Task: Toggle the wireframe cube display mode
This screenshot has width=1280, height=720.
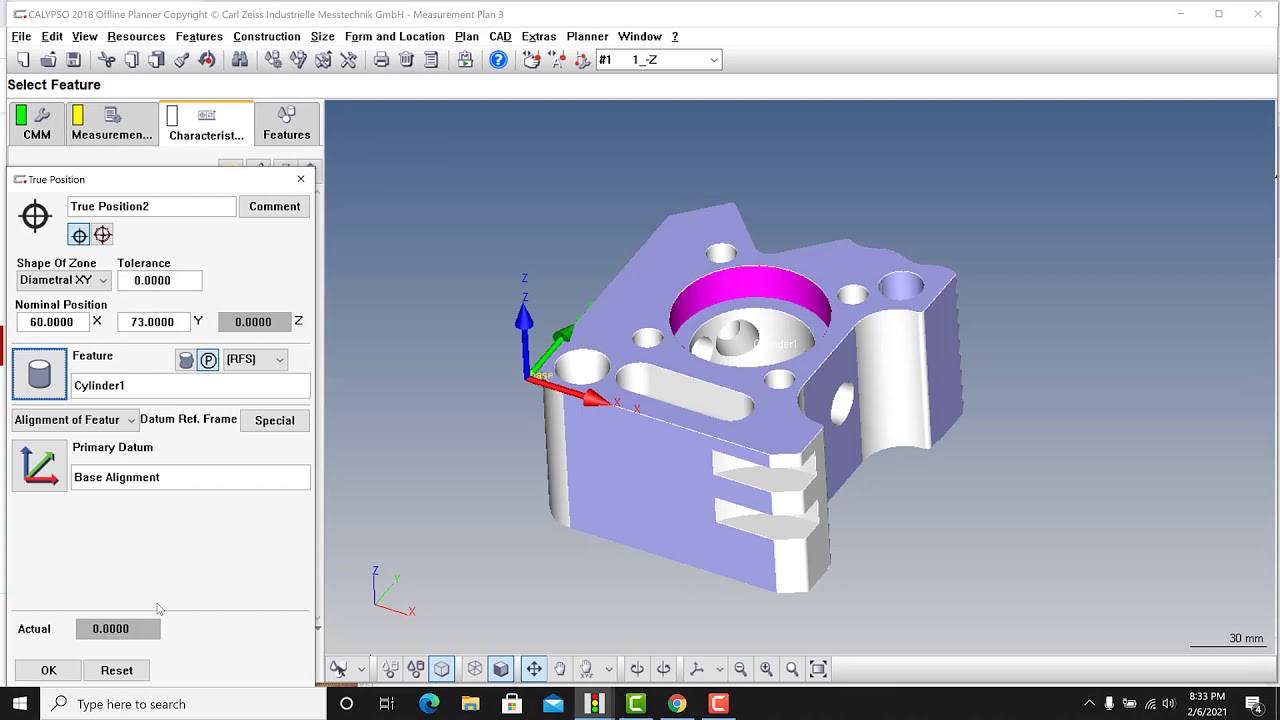Action: (475, 669)
